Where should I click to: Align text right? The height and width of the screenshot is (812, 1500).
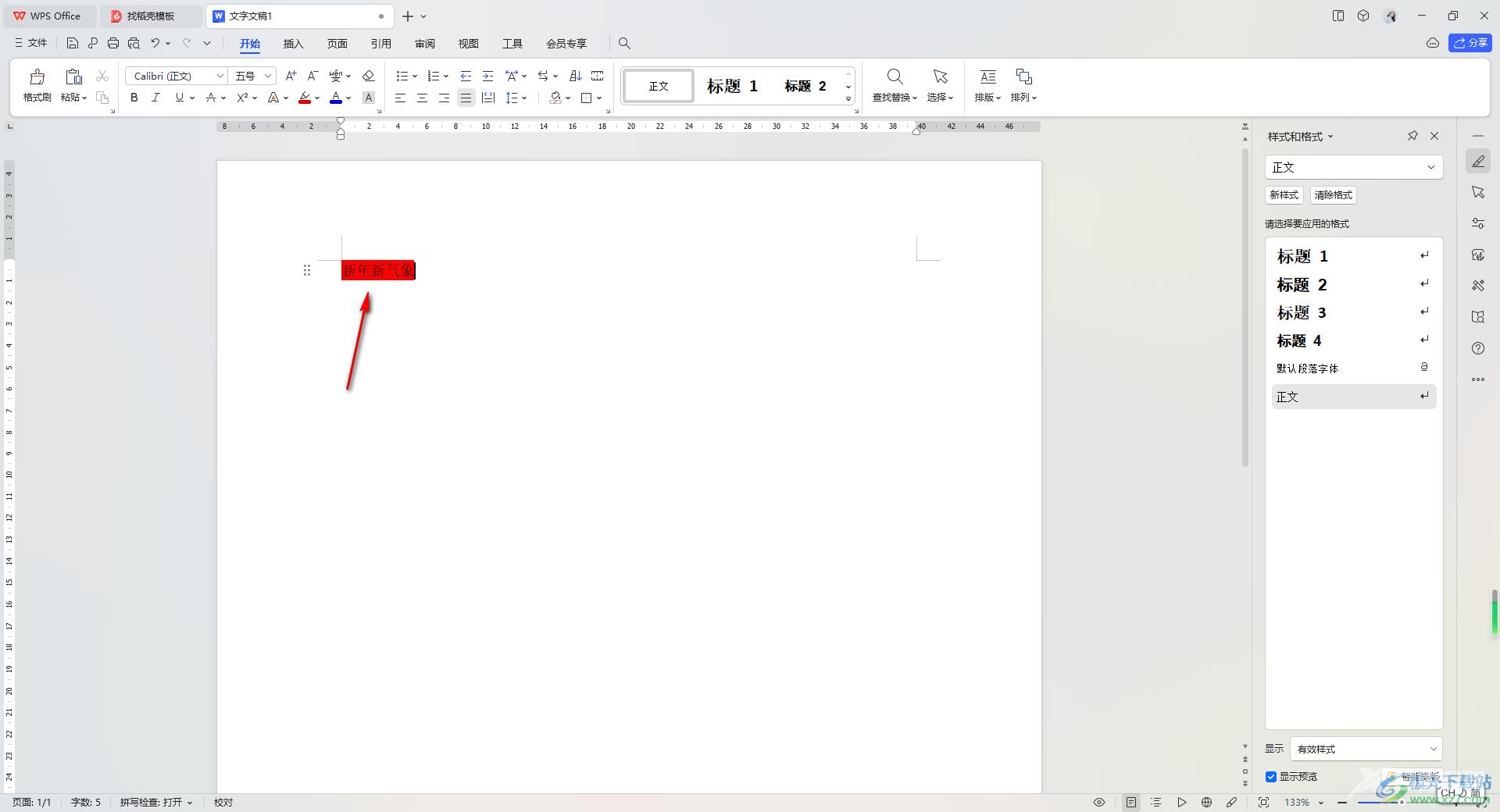pos(444,98)
